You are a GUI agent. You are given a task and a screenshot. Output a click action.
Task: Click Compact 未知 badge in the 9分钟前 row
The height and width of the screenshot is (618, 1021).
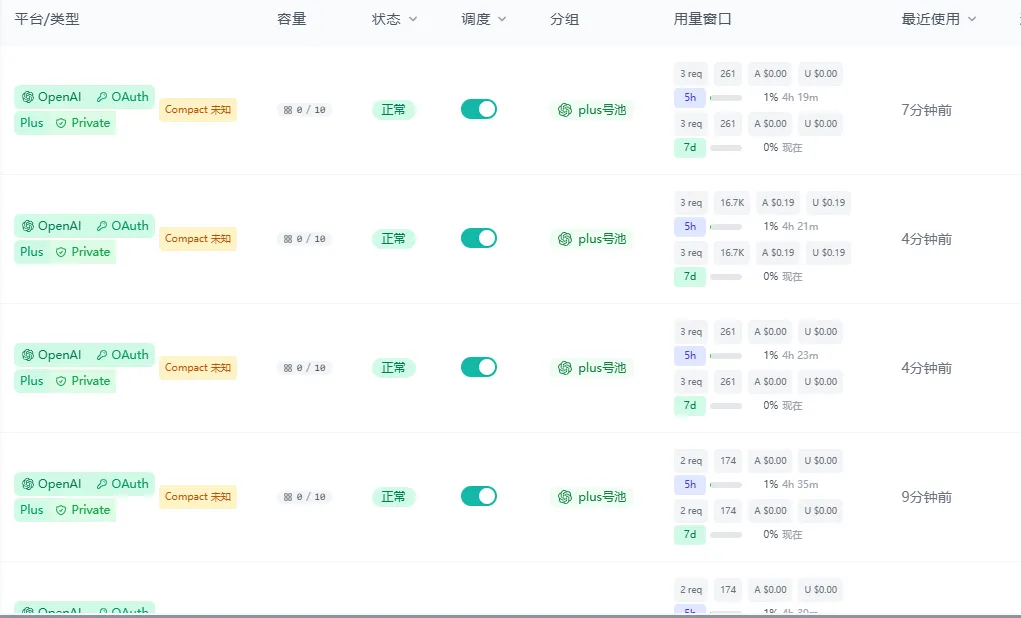click(198, 496)
